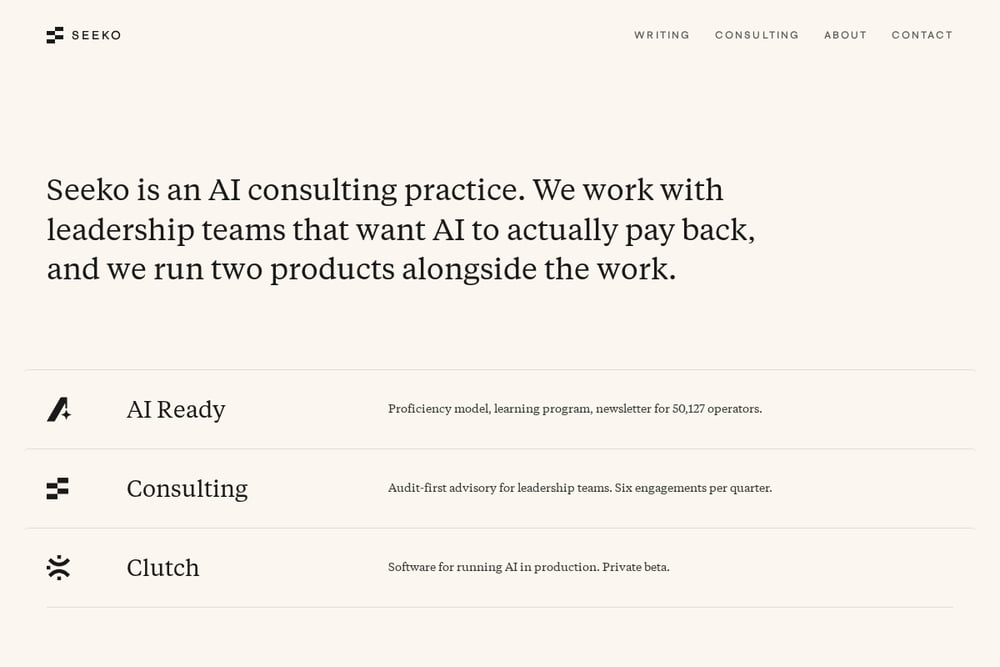
Task: Click the AI Ready slanted-A sparkle icon
Action: tap(59, 409)
